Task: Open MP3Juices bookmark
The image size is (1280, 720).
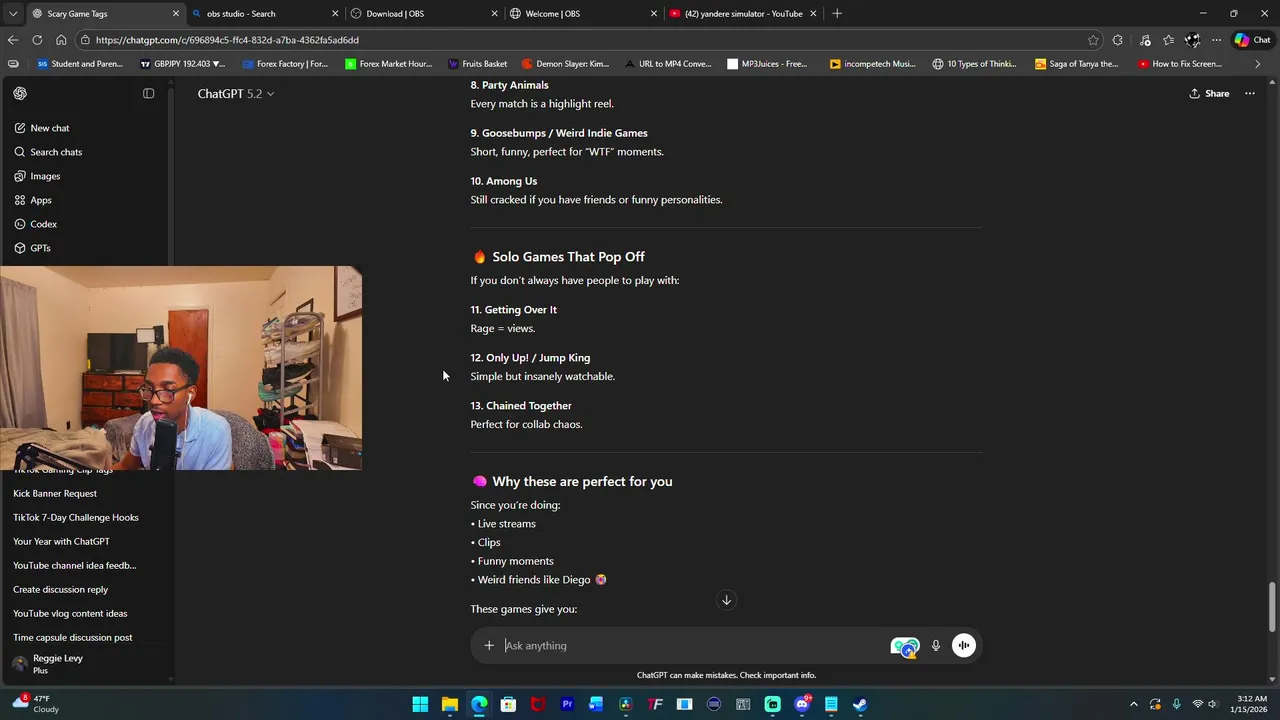Action: (767, 64)
